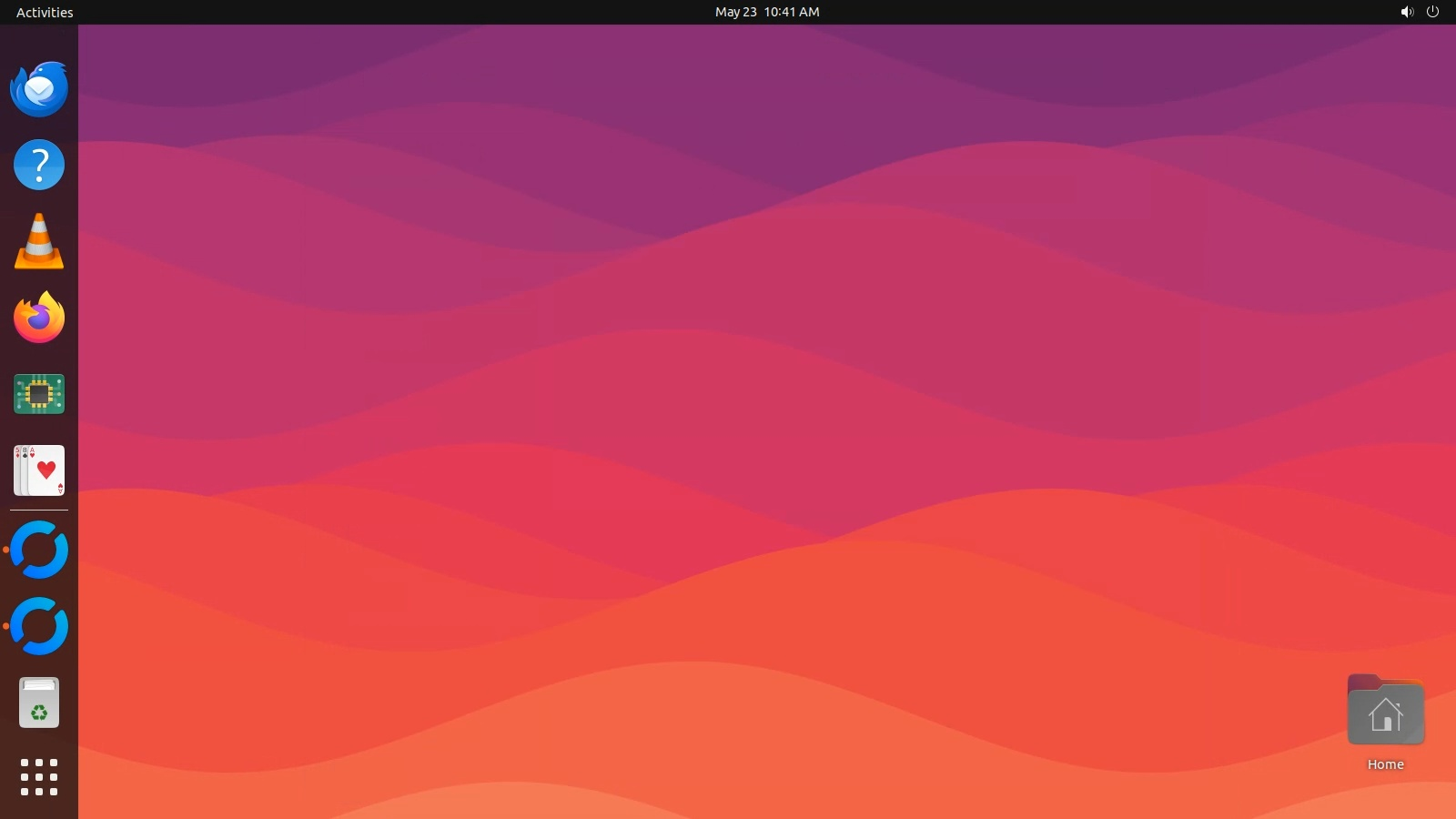
Task: Open Thunderbird Mail from the dock
Action: [x=39, y=89]
